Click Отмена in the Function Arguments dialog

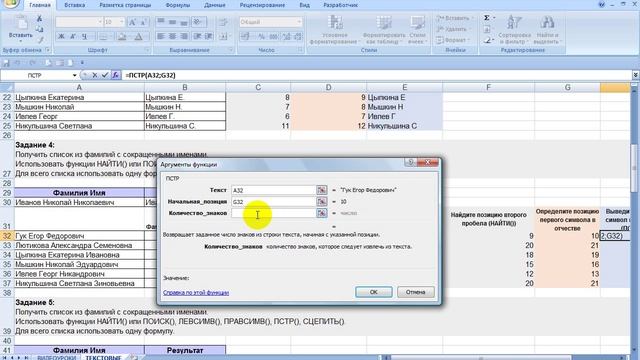click(x=416, y=292)
